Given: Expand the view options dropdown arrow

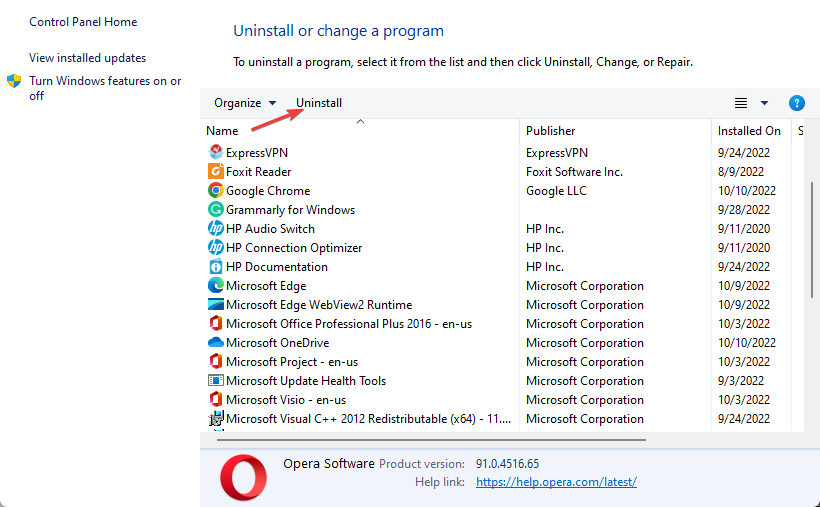Looking at the screenshot, I should (765, 103).
